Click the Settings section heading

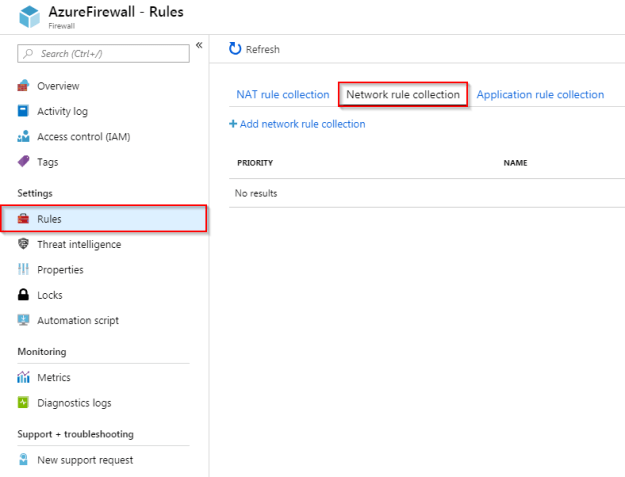35,193
